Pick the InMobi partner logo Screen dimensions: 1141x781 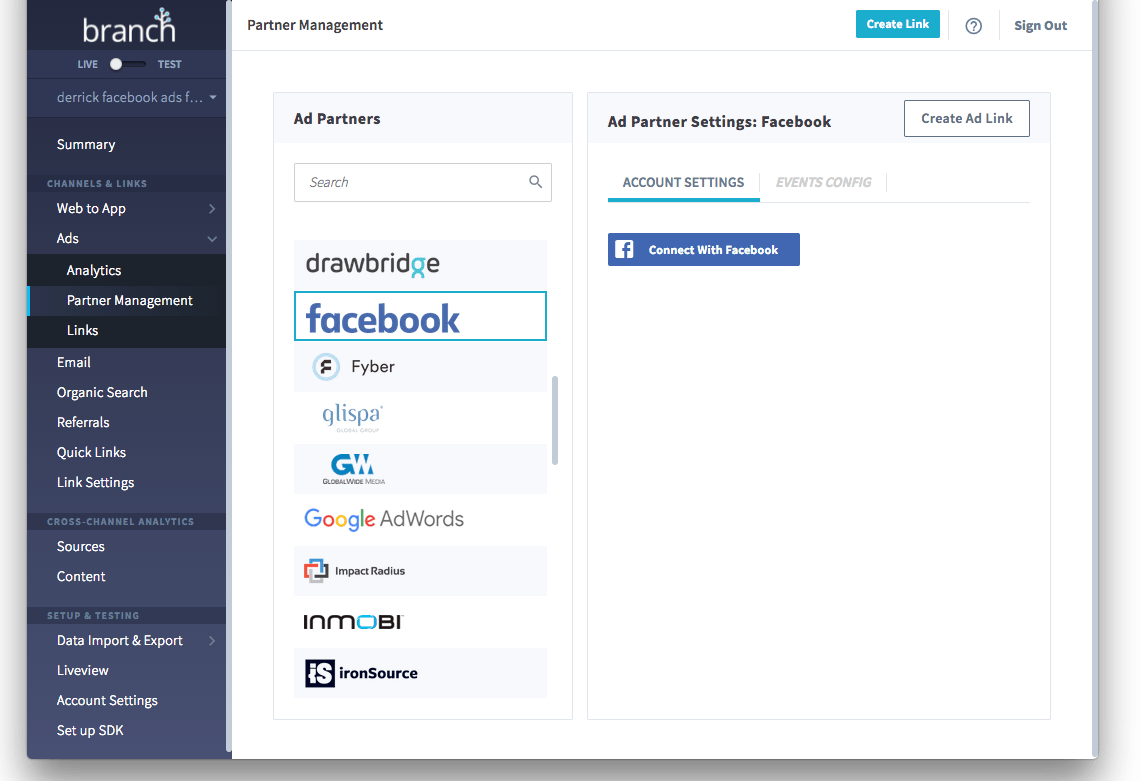coord(419,621)
